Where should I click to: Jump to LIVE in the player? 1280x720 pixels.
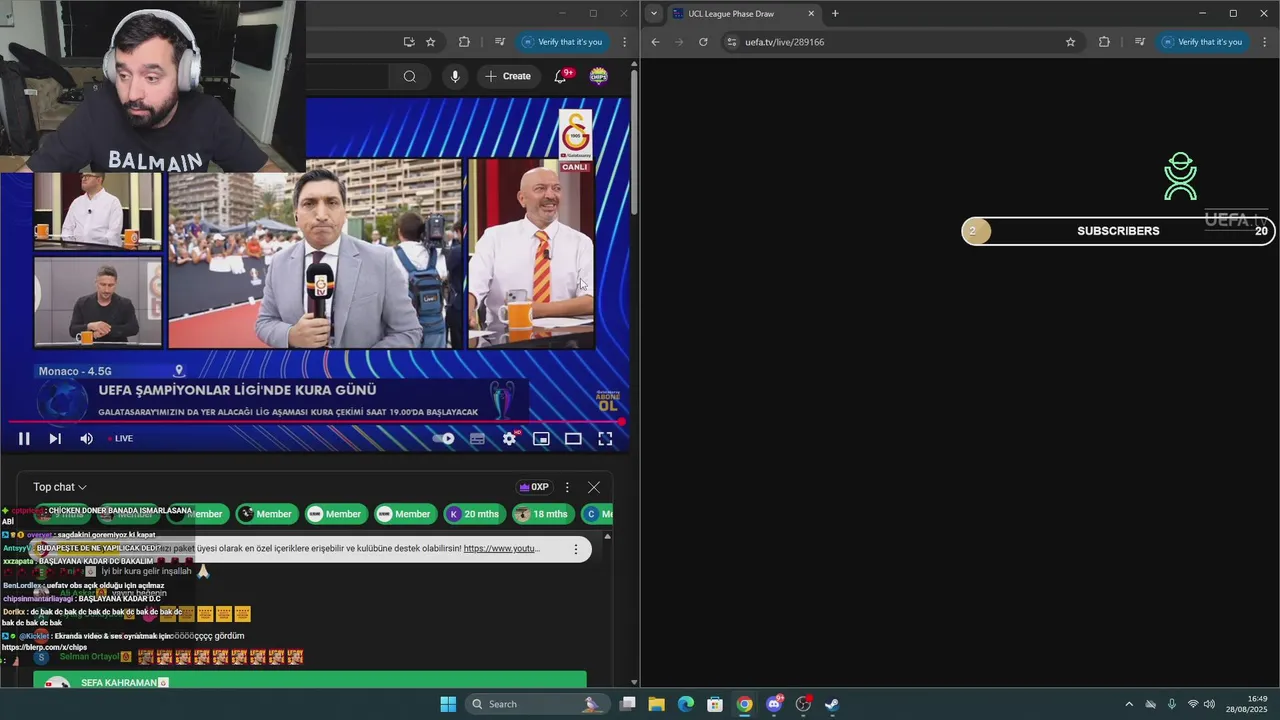click(x=121, y=438)
